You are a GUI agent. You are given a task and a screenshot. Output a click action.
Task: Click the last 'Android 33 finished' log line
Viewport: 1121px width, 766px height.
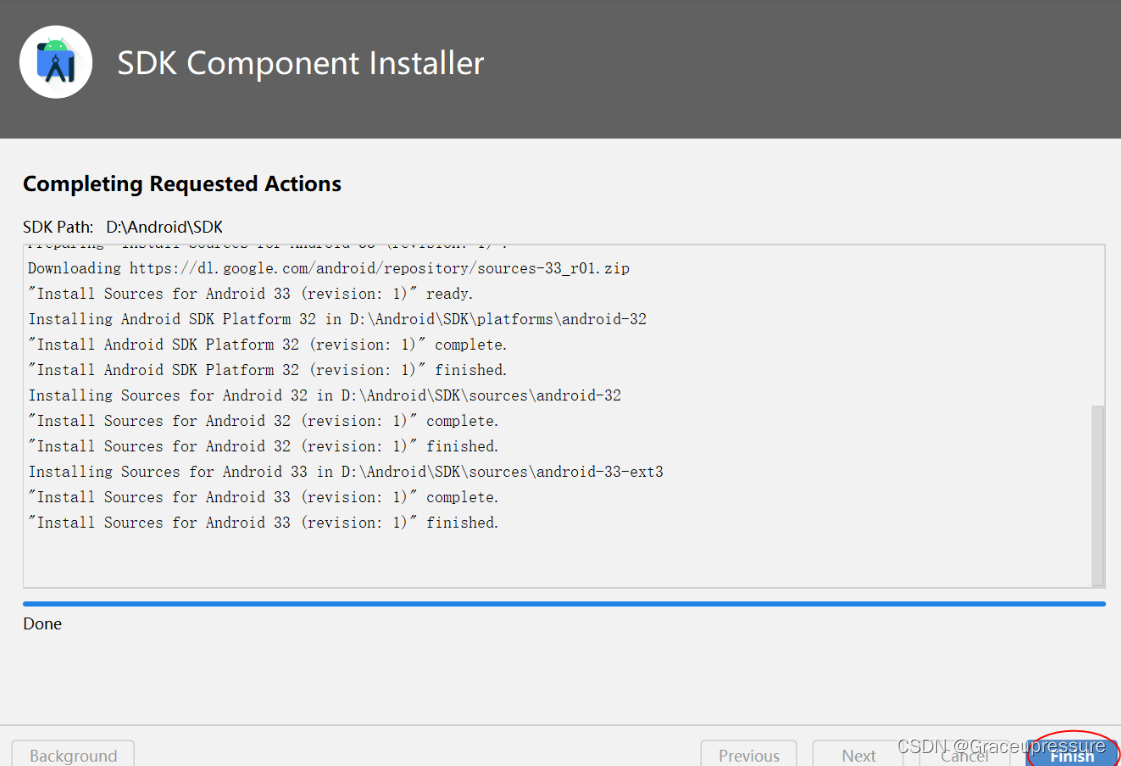263,523
